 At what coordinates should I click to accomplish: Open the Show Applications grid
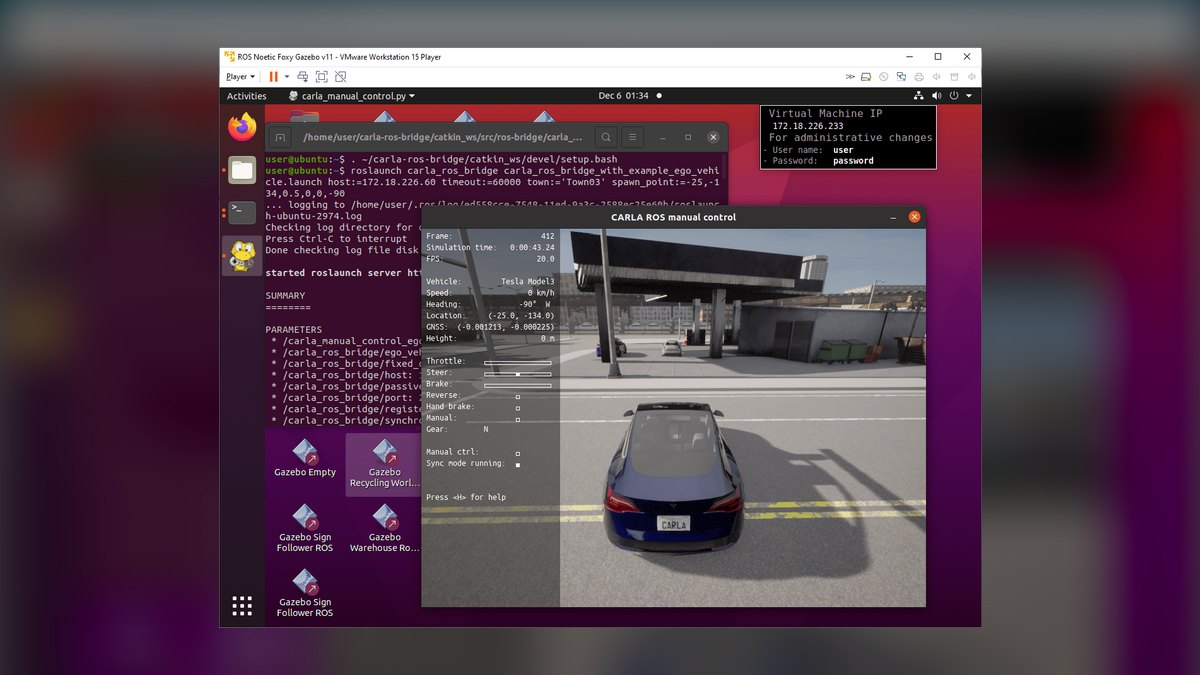click(x=242, y=605)
